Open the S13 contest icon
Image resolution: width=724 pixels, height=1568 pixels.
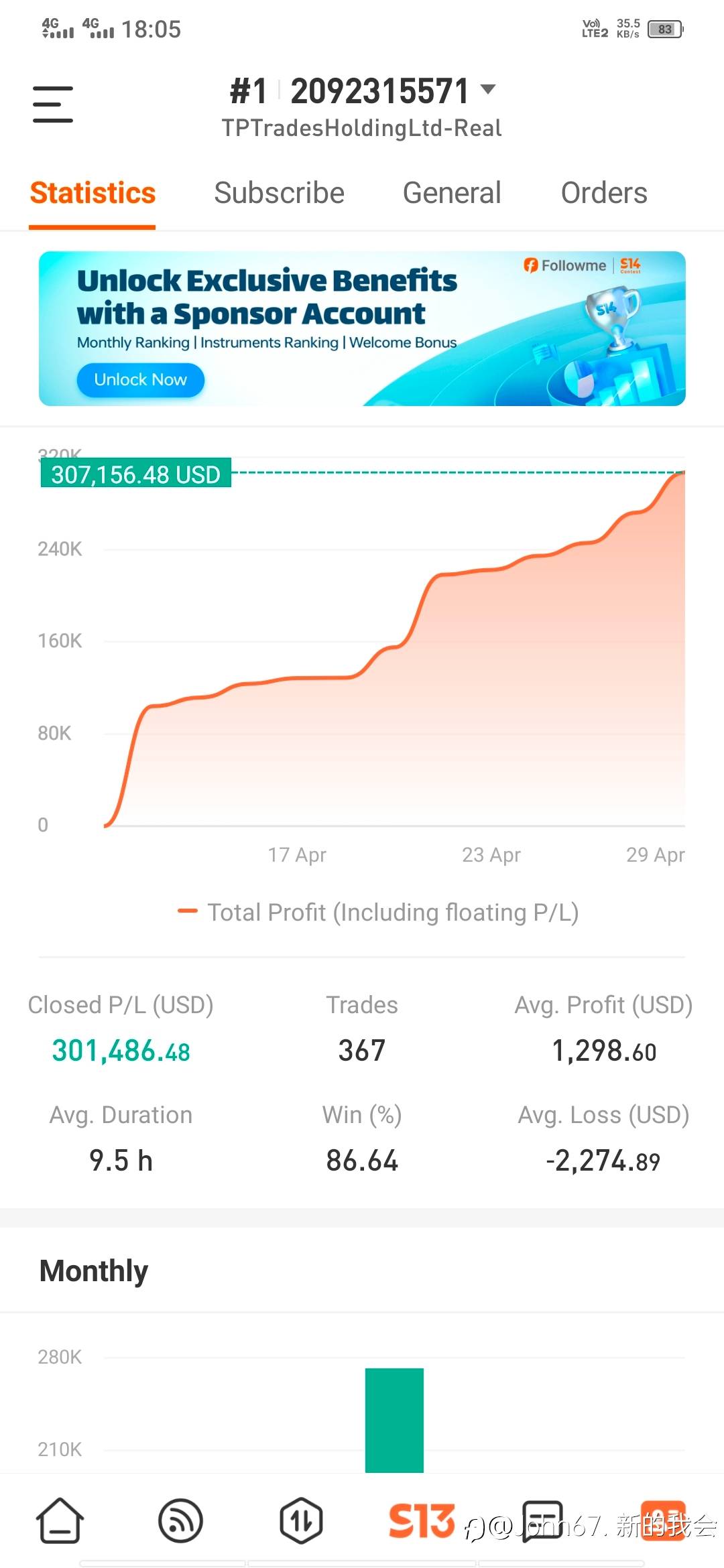(x=422, y=1520)
